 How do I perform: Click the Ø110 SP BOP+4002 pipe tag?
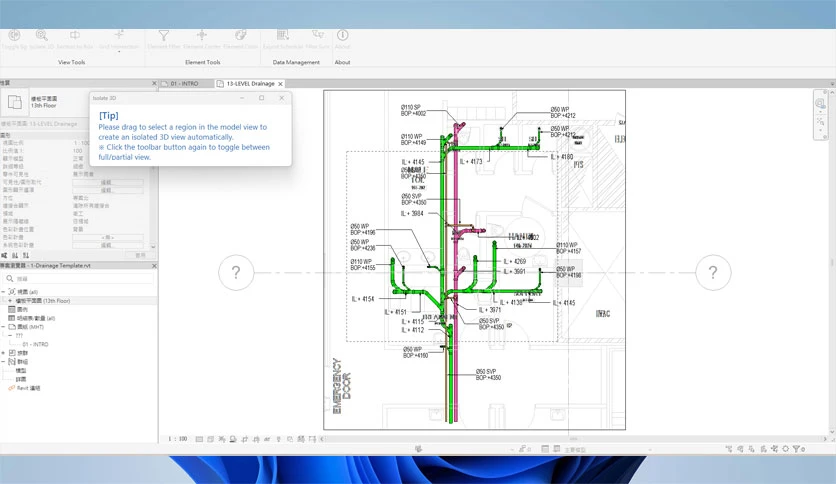tap(413, 110)
